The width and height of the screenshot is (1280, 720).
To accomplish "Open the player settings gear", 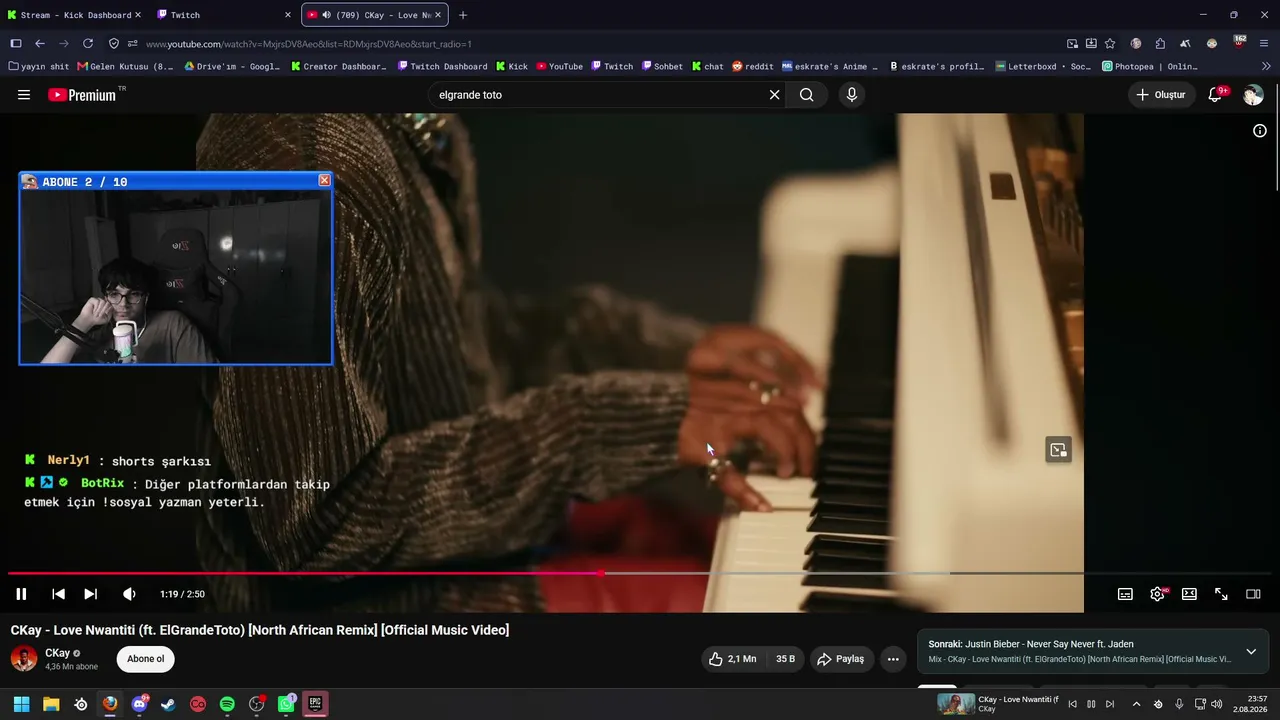I will (1157, 594).
